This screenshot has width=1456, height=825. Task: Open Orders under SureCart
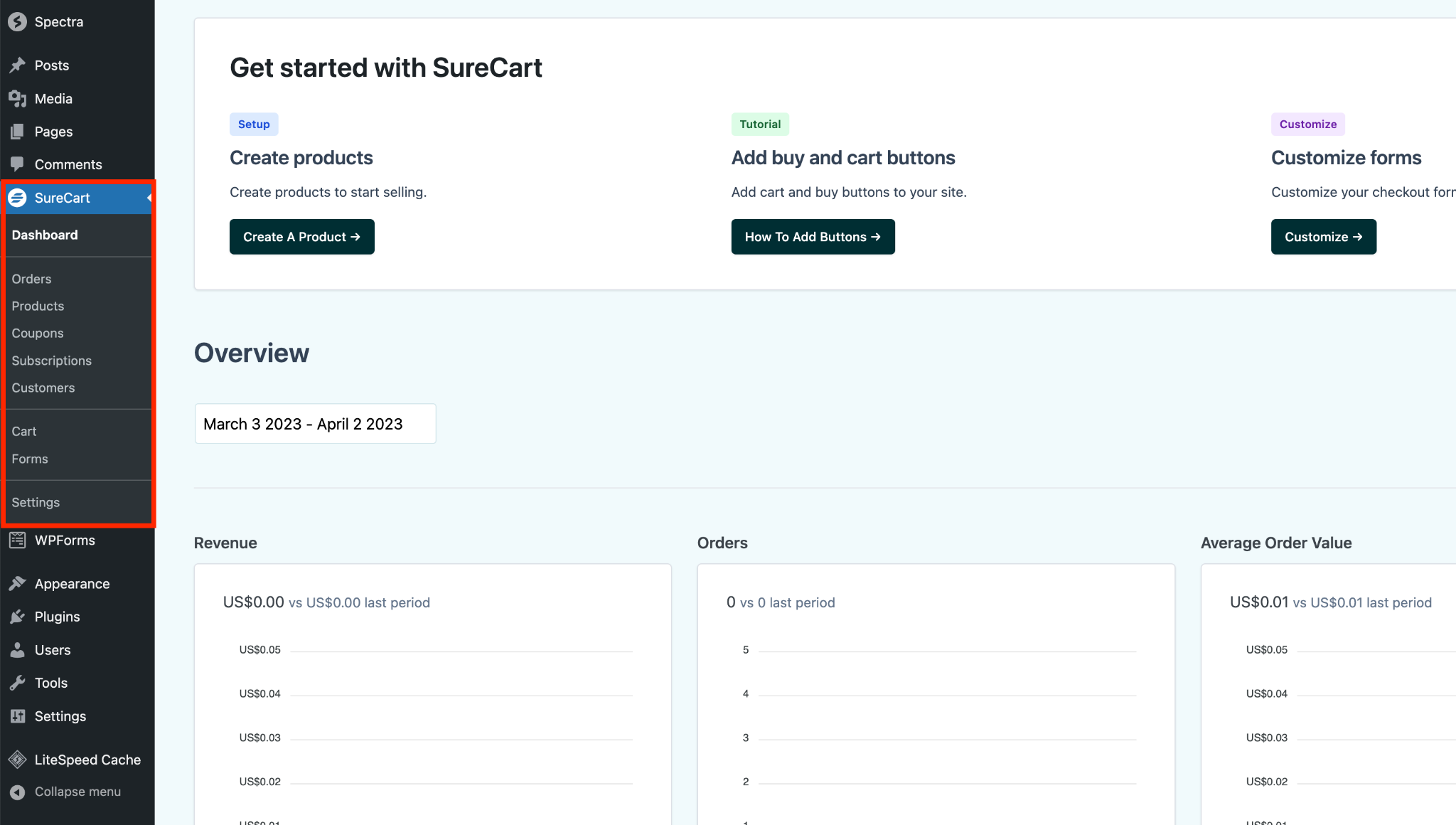(x=31, y=279)
